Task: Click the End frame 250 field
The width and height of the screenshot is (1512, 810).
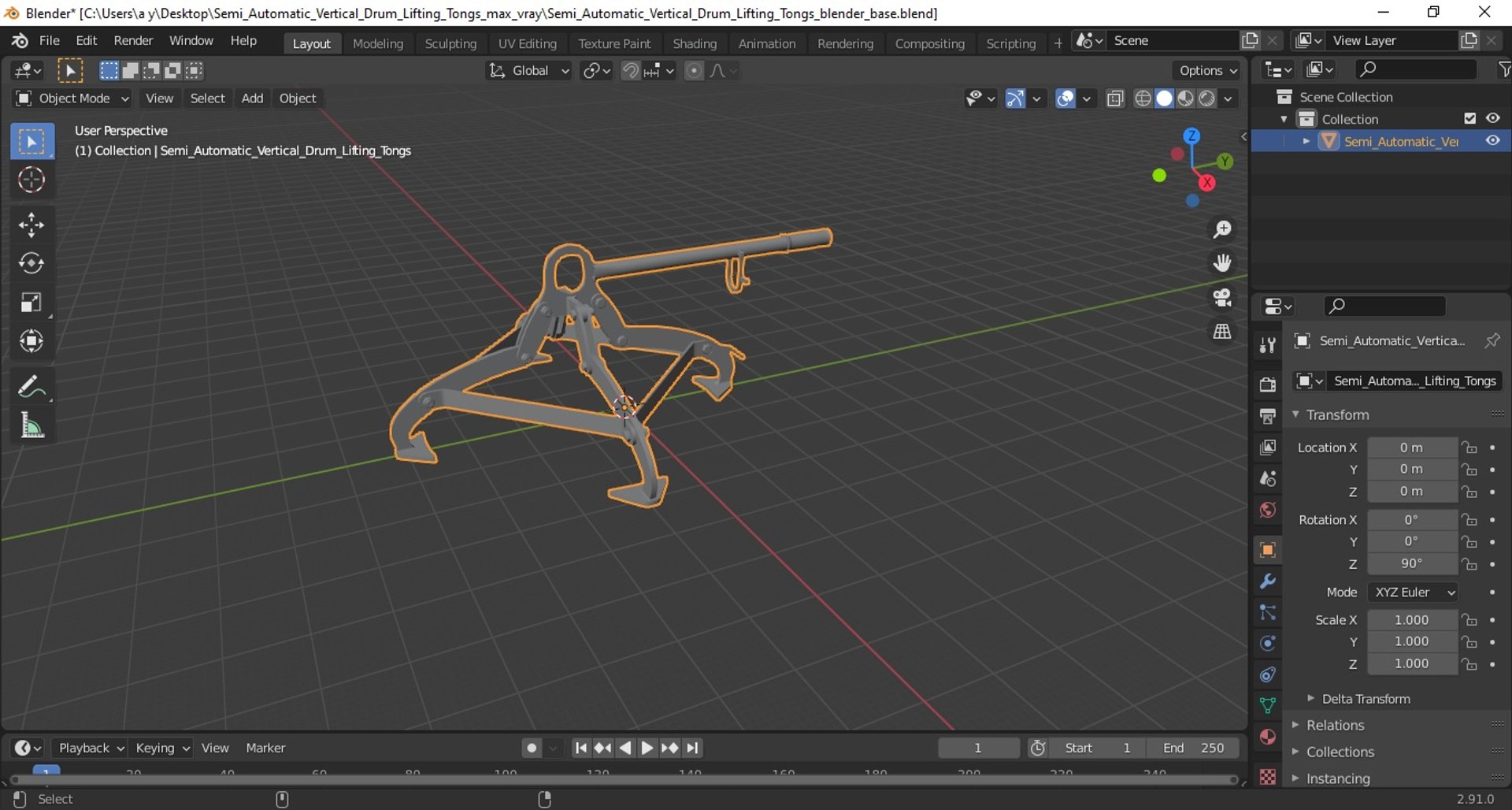Action: tap(1193, 748)
